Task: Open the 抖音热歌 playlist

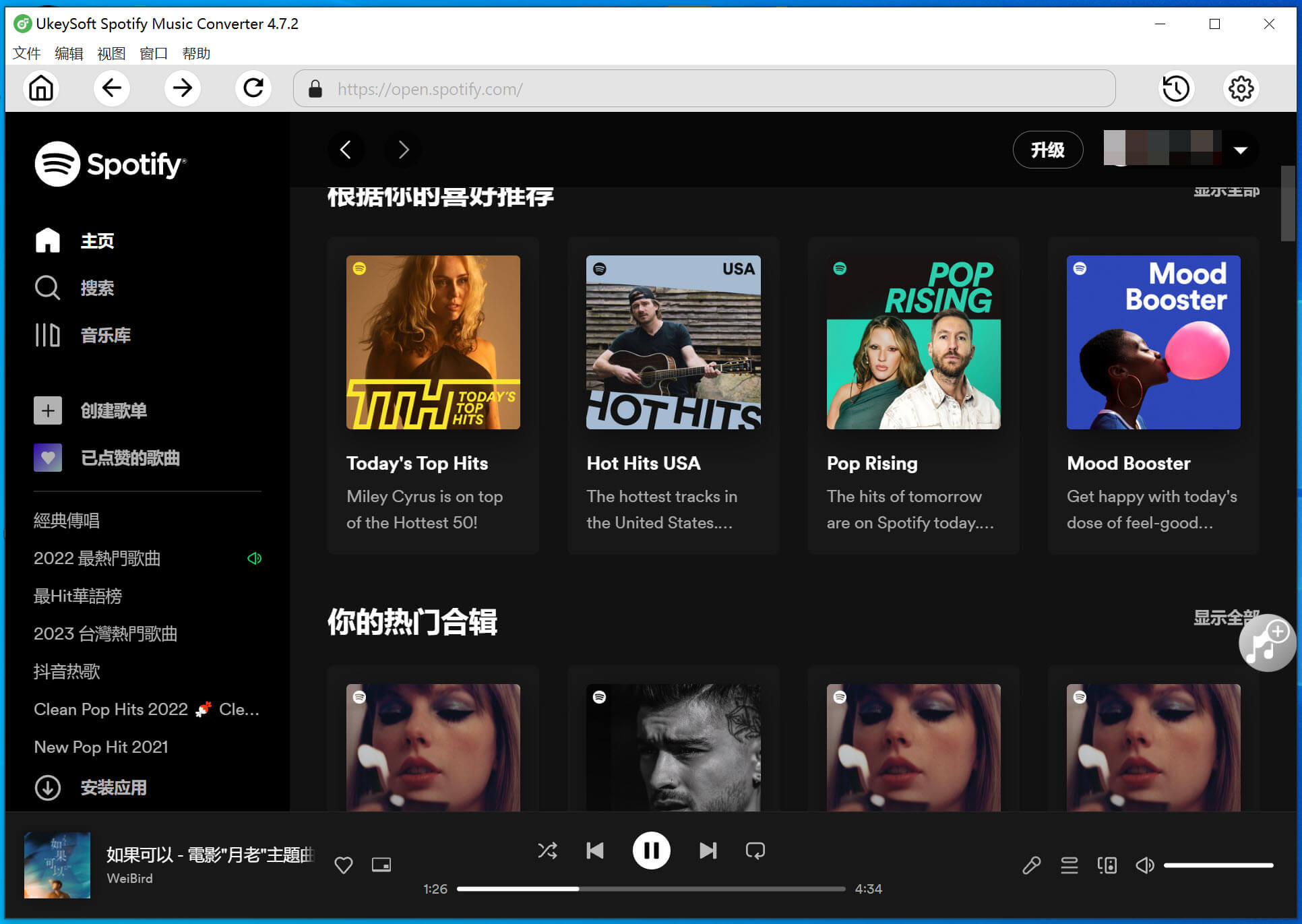Action: [67, 671]
